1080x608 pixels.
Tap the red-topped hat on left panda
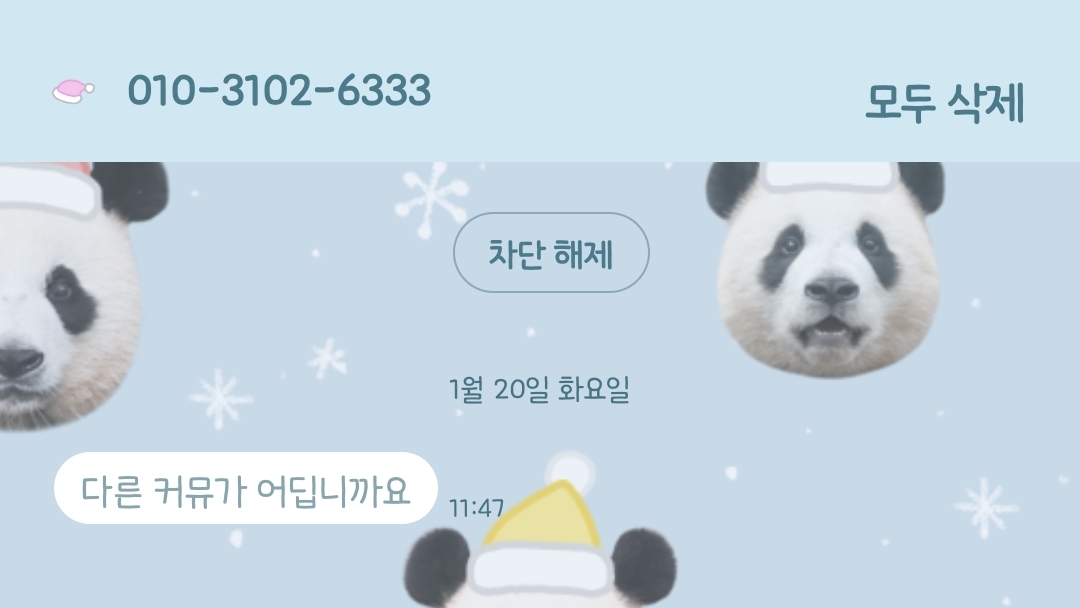(50, 188)
